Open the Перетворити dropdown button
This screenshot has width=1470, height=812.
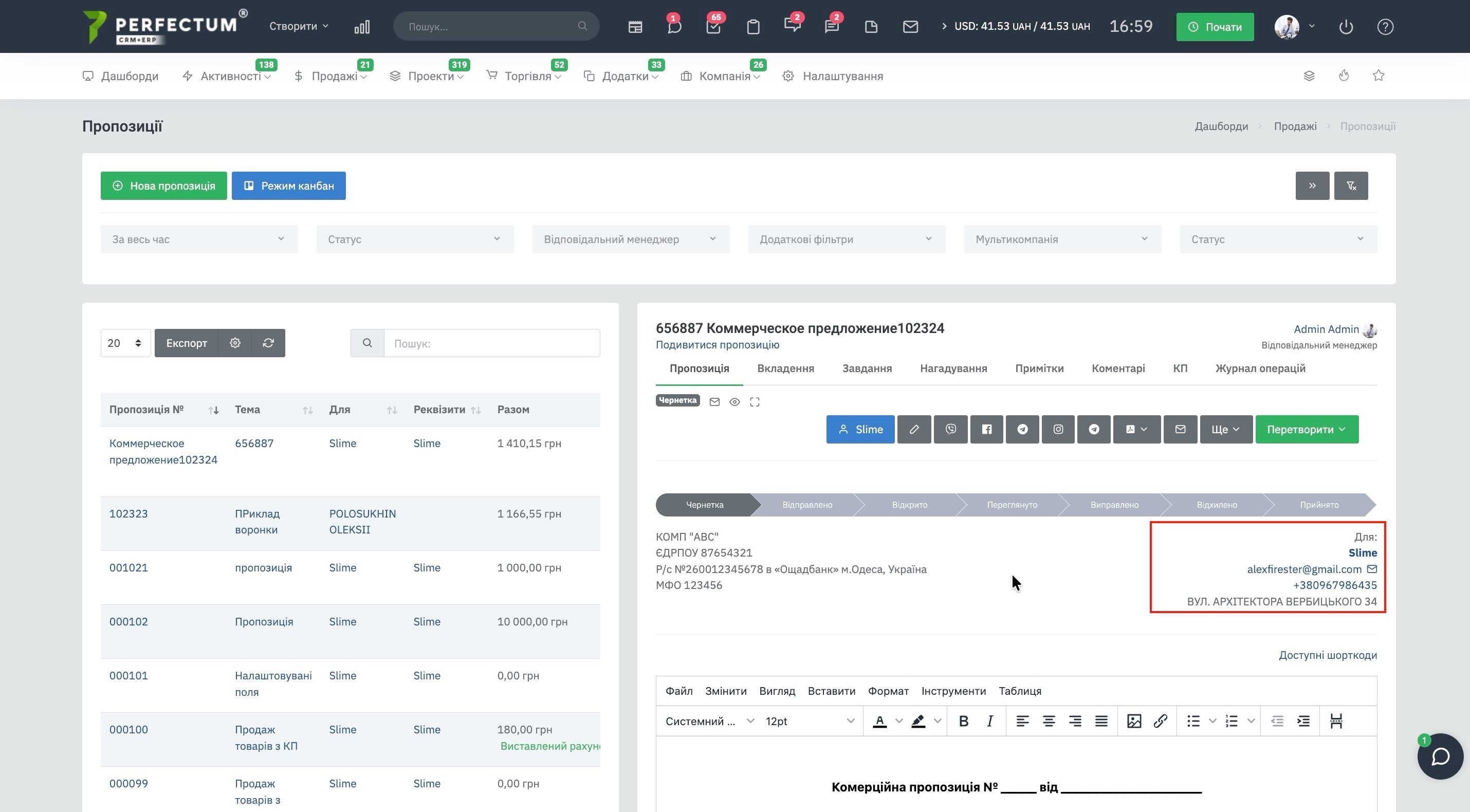[x=1306, y=429]
